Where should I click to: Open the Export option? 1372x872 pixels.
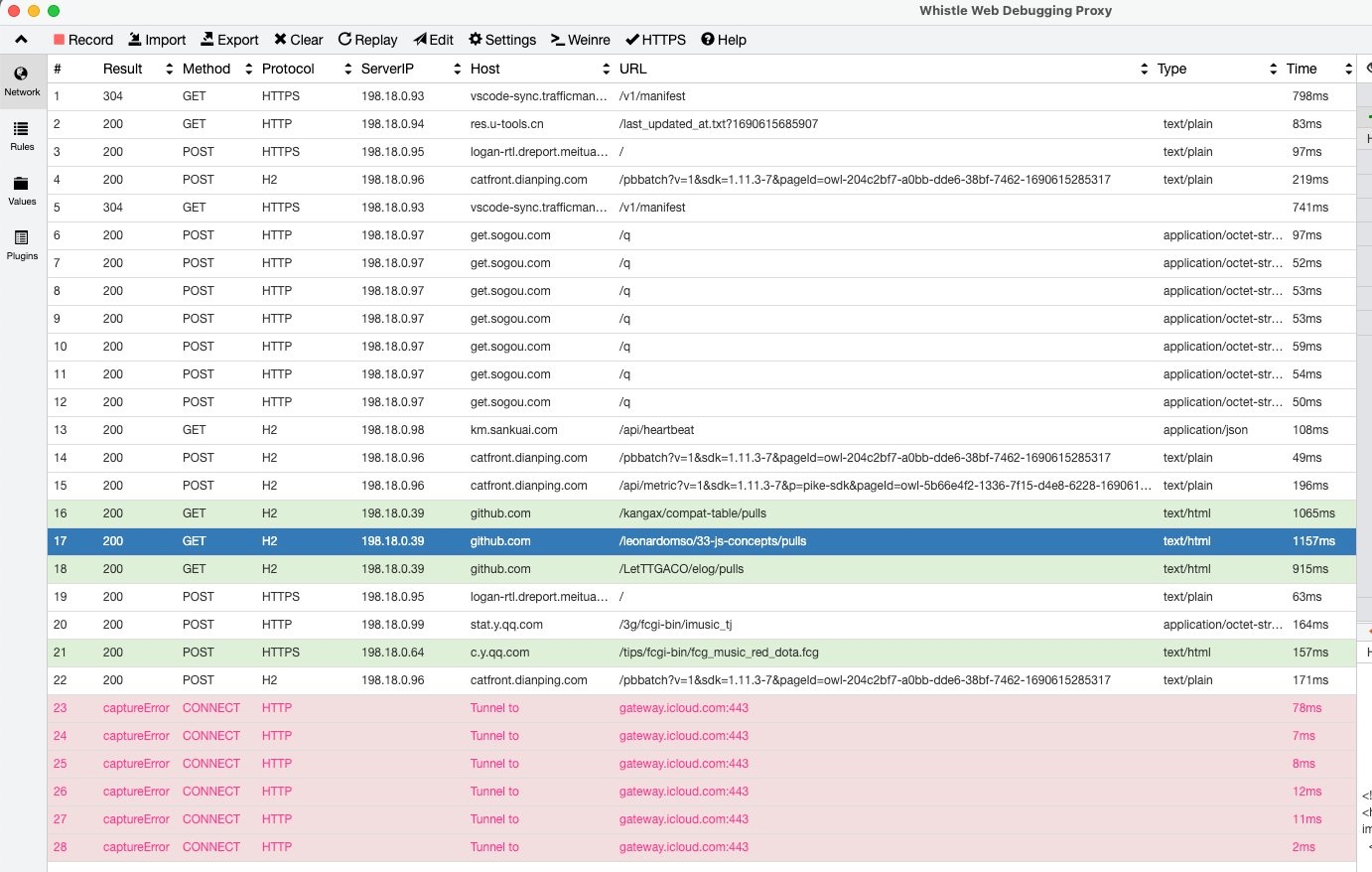[x=229, y=40]
